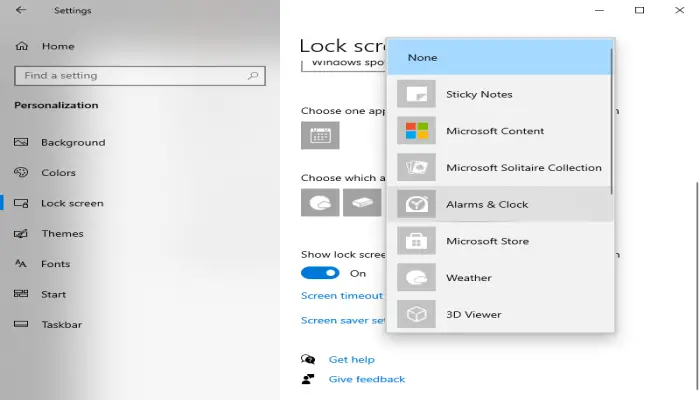Image resolution: width=700 pixels, height=400 pixels.
Task: Open the Start settings page
Action: 54,294
